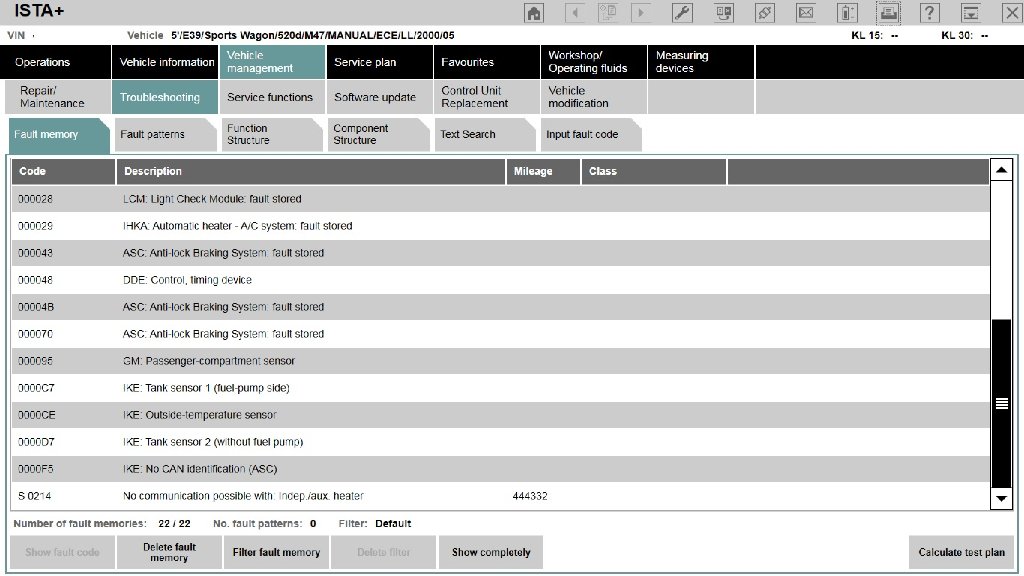Switch to the Input fault code tab
The width and height of the screenshot is (1024, 576).
point(591,135)
